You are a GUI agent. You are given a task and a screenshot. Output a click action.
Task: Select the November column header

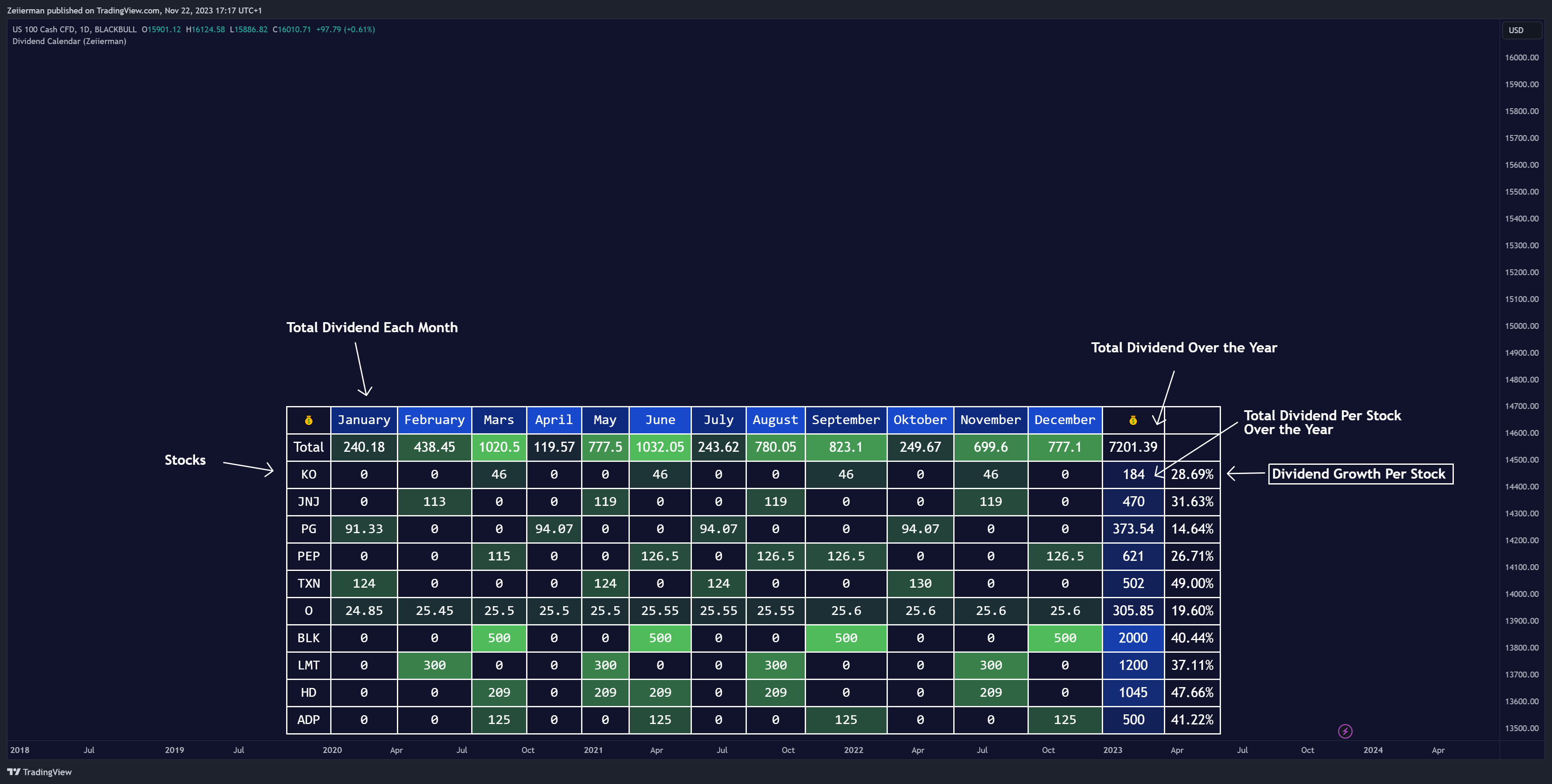click(x=991, y=420)
